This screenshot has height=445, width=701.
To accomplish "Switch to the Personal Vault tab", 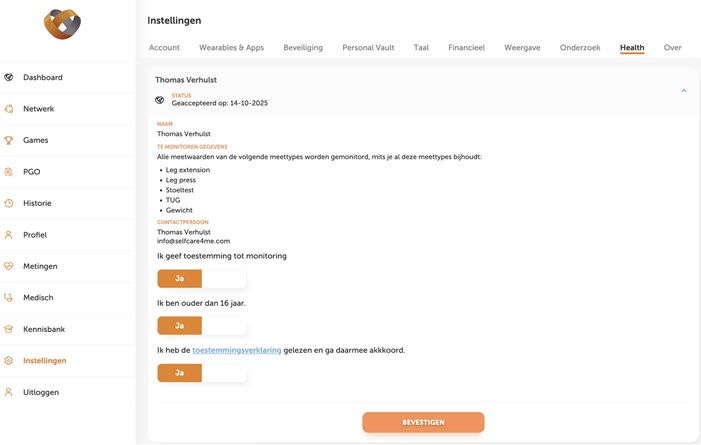I will tap(368, 48).
